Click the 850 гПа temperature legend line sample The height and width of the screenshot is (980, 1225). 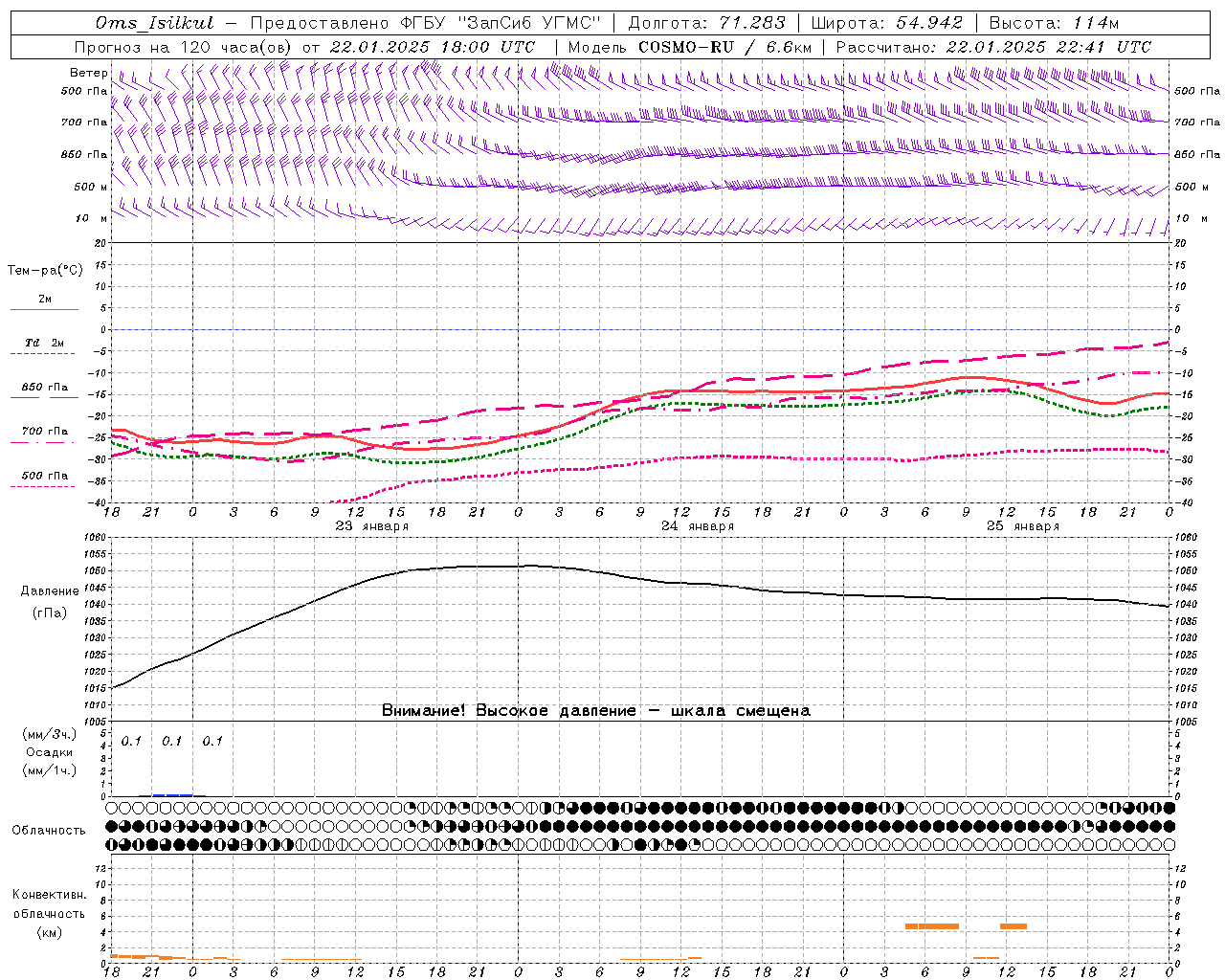click(x=44, y=397)
